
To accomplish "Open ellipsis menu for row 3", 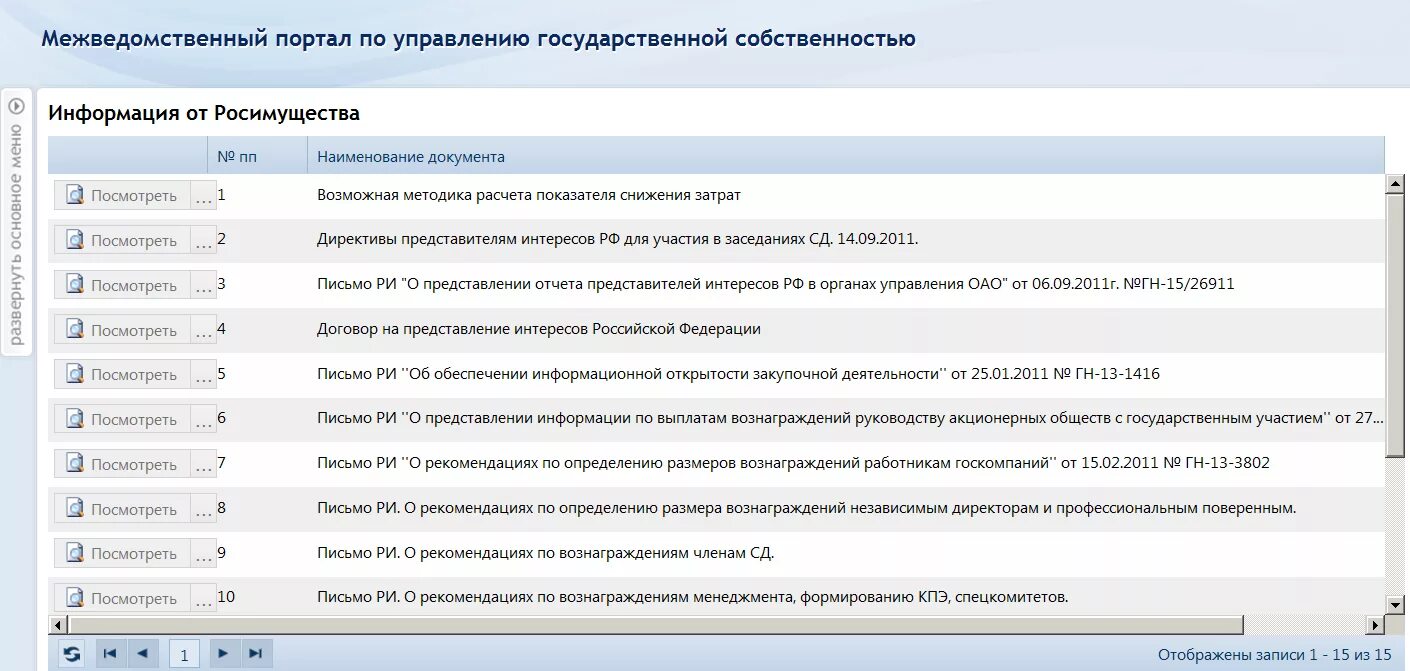I will (203, 286).
